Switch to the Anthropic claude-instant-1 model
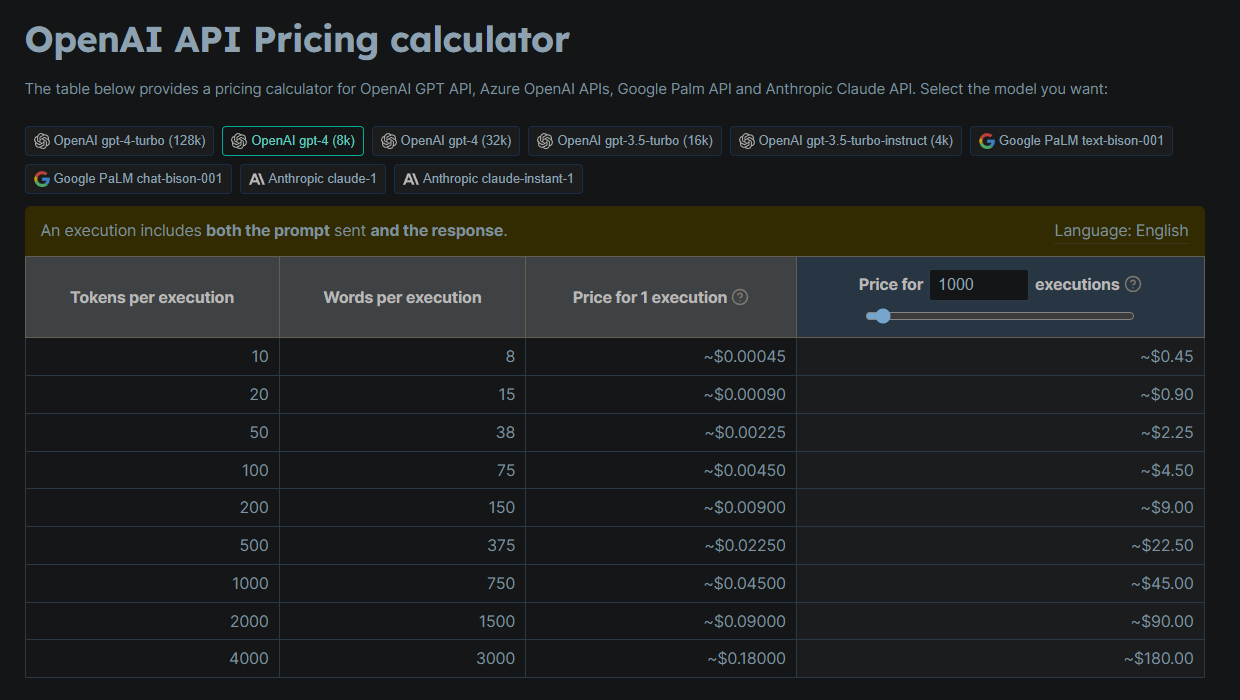Screen dimensions: 1240x700 (488, 179)
